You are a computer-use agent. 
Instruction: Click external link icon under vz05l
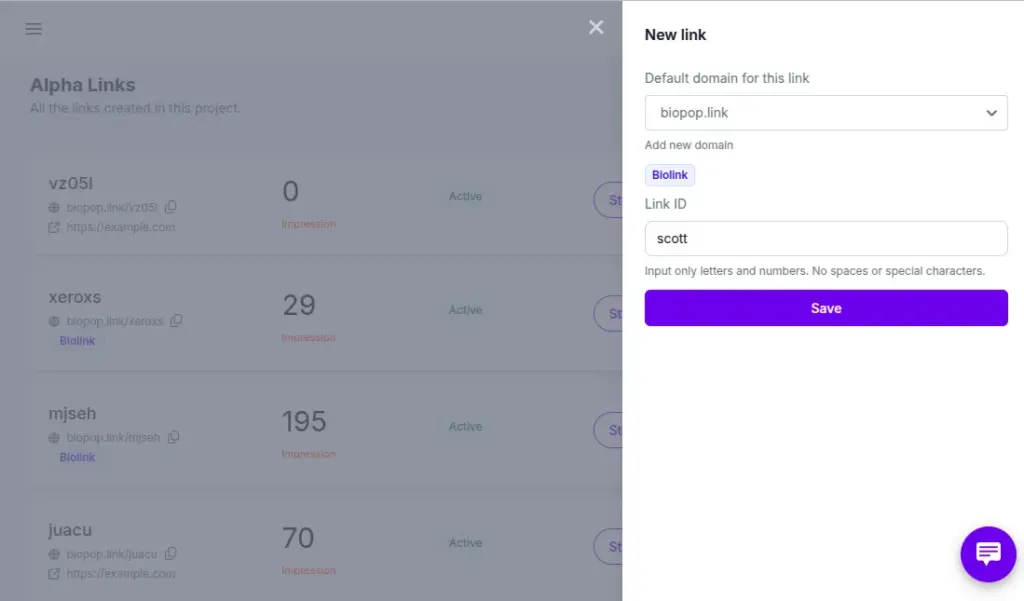(x=54, y=227)
